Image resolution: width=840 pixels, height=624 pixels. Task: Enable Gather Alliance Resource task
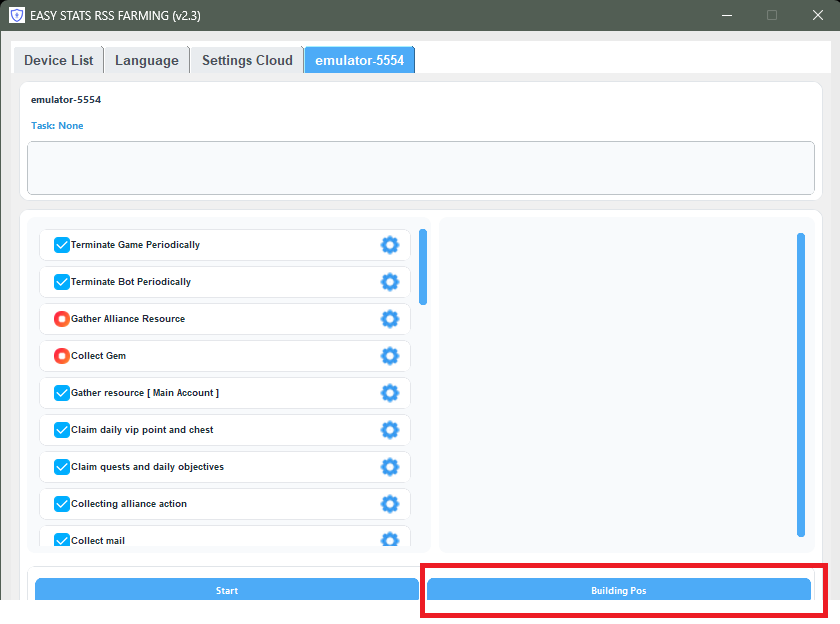(62, 319)
